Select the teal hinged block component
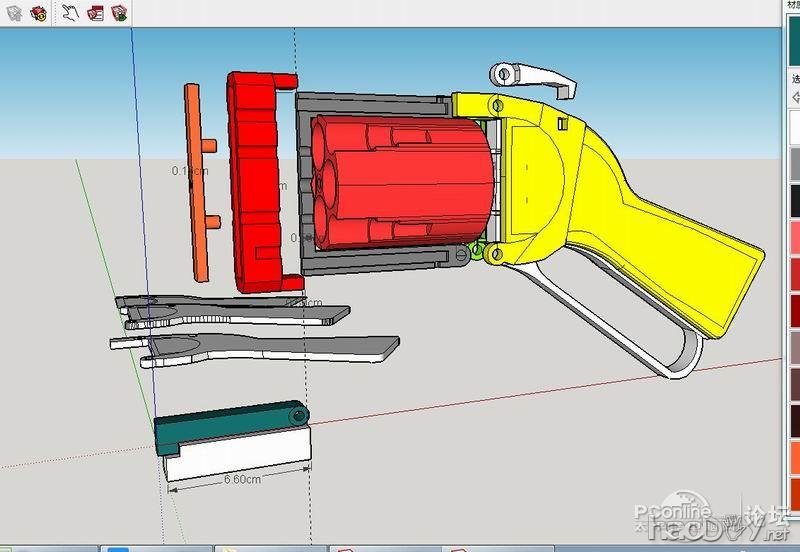Image resolution: width=800 pixels, height=552 pixels. tap(225, 428)
